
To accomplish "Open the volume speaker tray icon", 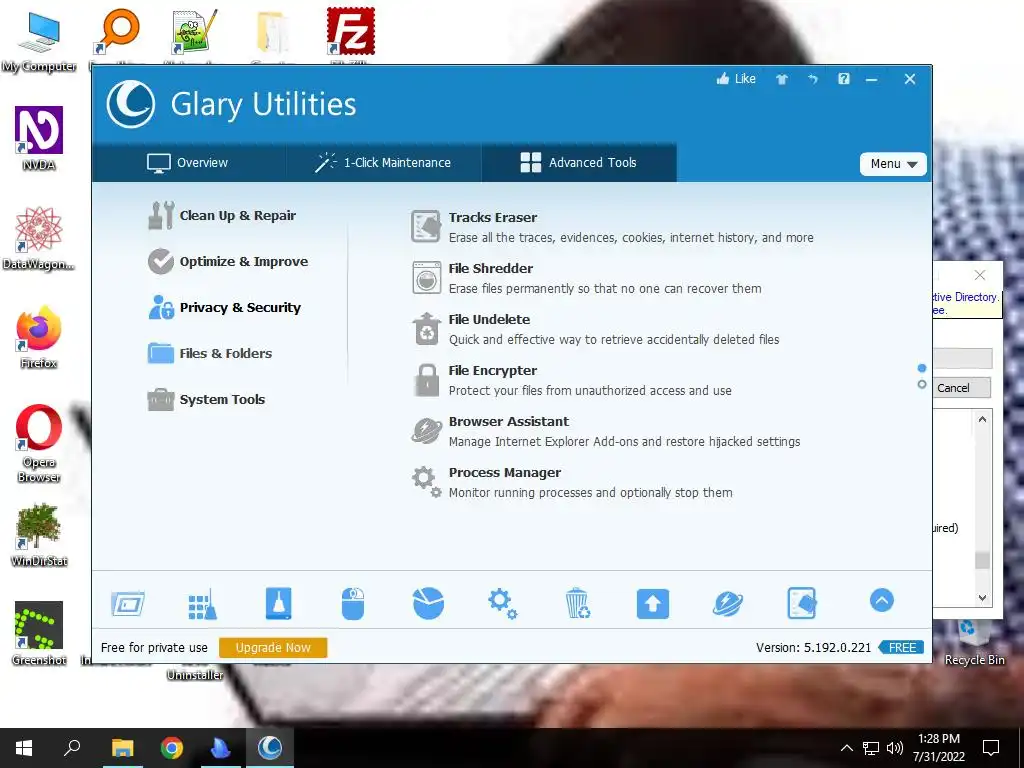I will [x=895, y=748].
